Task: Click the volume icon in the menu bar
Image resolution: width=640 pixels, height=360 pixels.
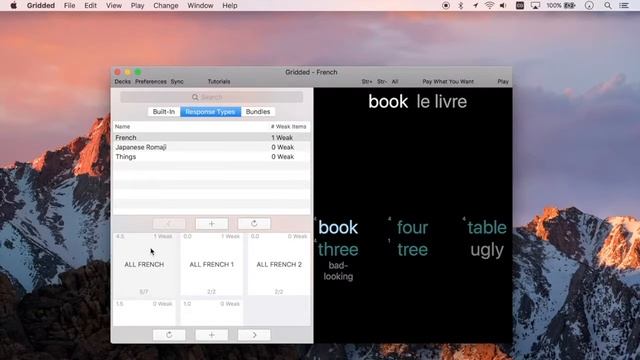Action: tap(503, 5)
